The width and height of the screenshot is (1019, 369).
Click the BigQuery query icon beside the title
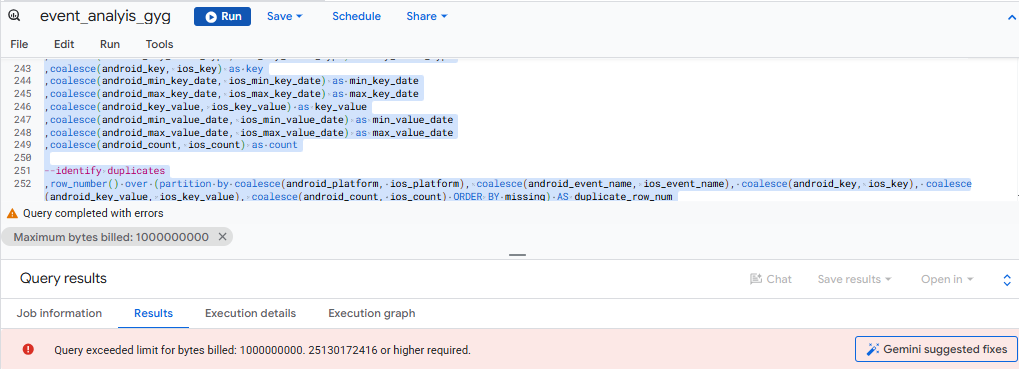click(14, 16)
